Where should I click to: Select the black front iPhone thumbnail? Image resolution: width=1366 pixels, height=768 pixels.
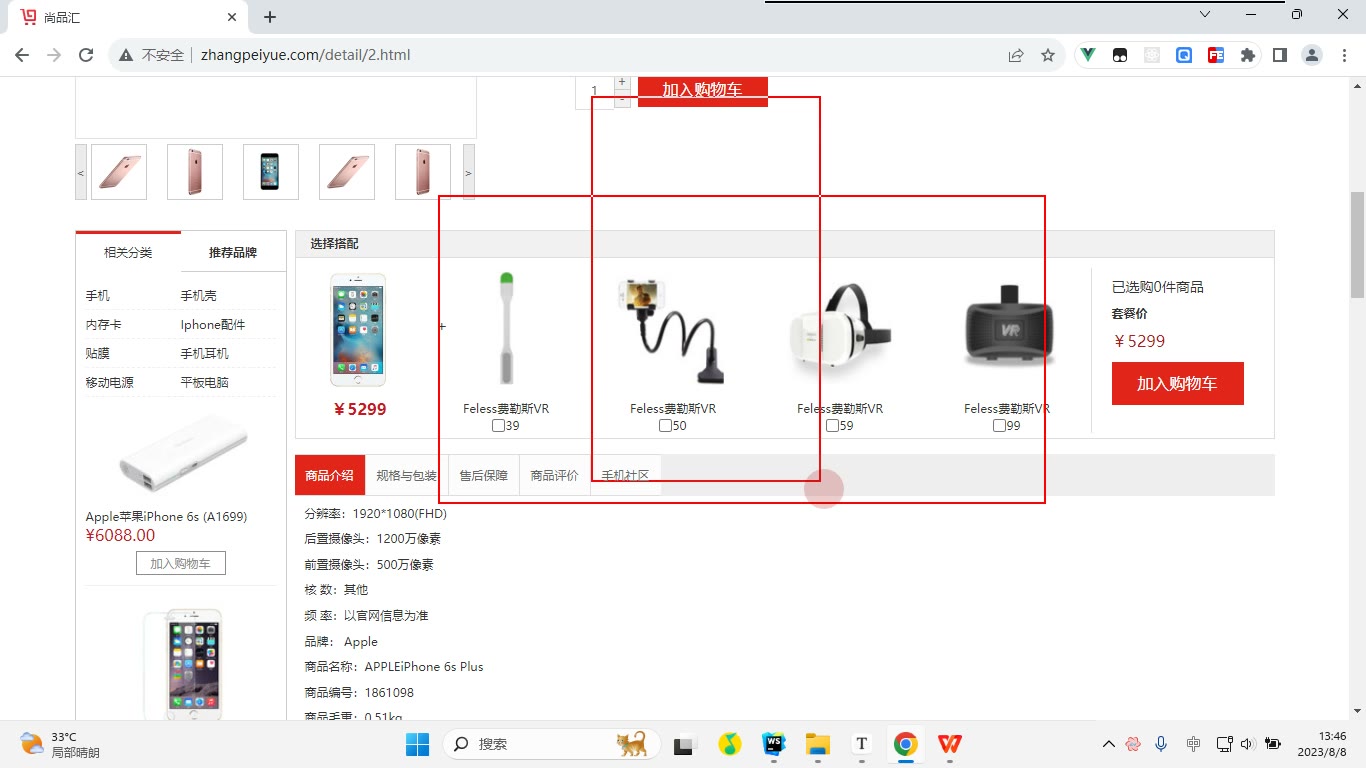(x=270, y=172)
